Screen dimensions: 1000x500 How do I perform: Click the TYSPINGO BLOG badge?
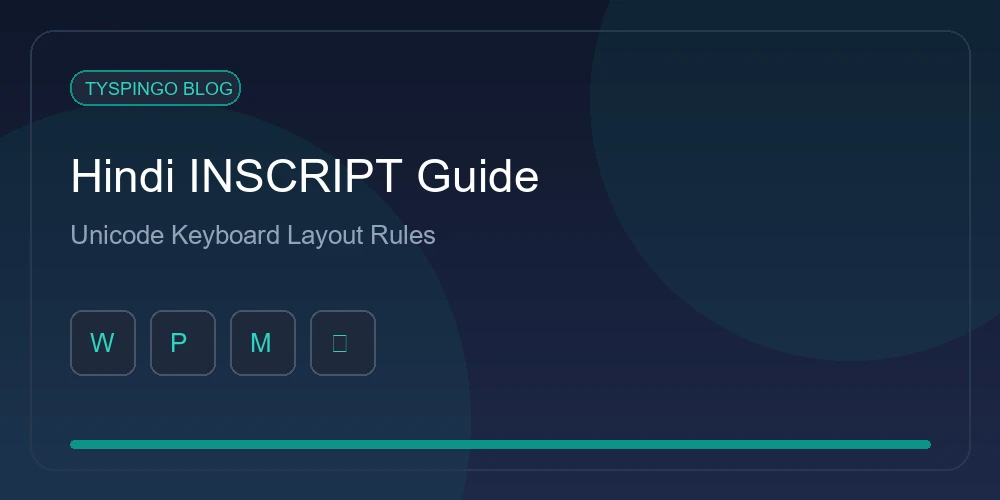pos(155,88)
